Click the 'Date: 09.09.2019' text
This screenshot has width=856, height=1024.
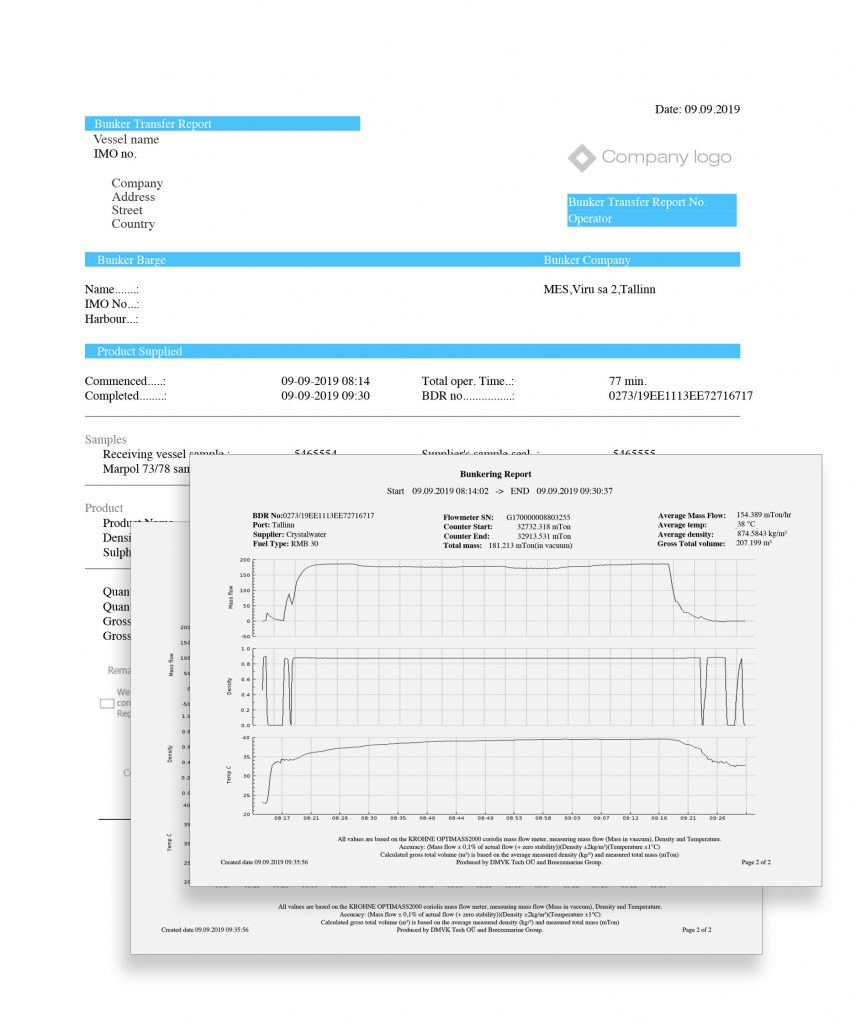tap(697, 109)
